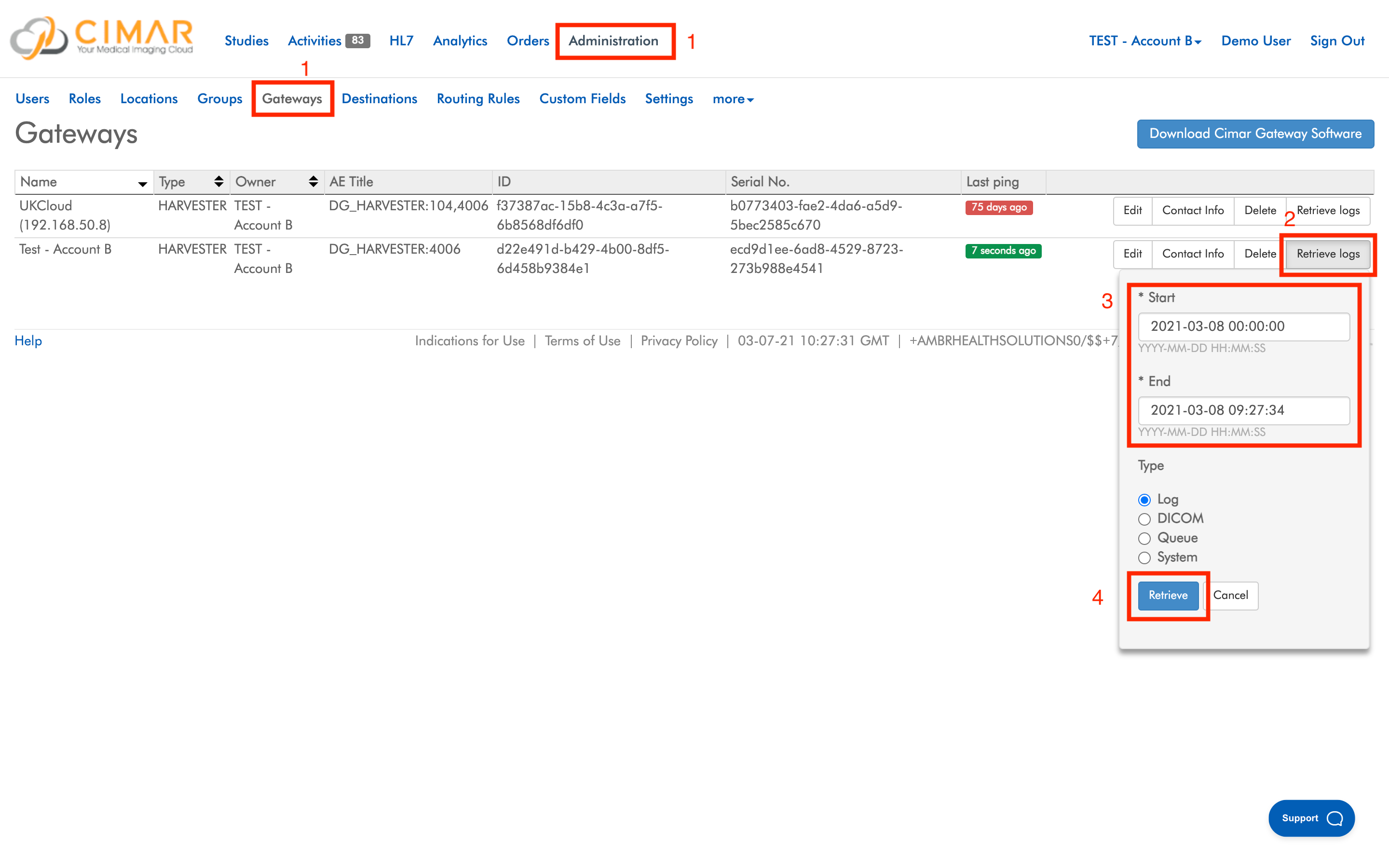
Task: Click the Cimar cloud logo
Action: pyautogui.click(x=40, y=38)
